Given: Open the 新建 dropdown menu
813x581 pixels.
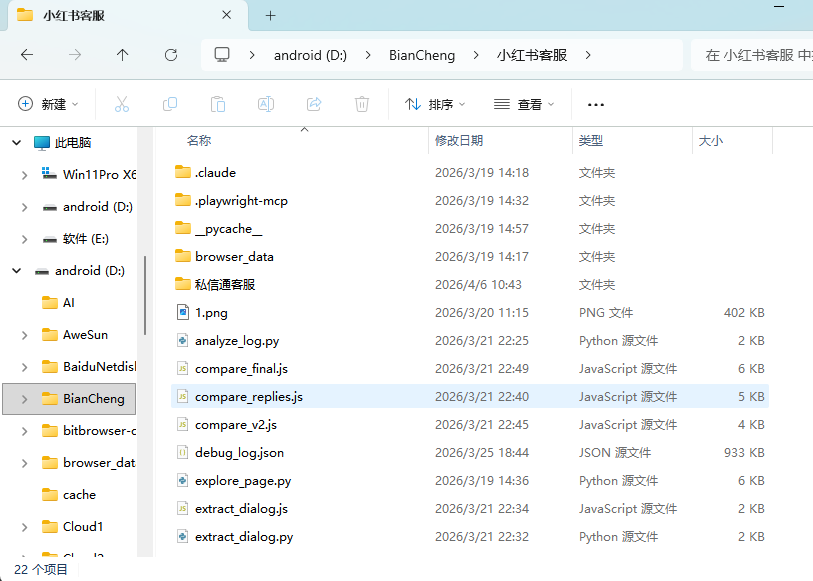Looking at the screenshot, I should click(48, 104).
